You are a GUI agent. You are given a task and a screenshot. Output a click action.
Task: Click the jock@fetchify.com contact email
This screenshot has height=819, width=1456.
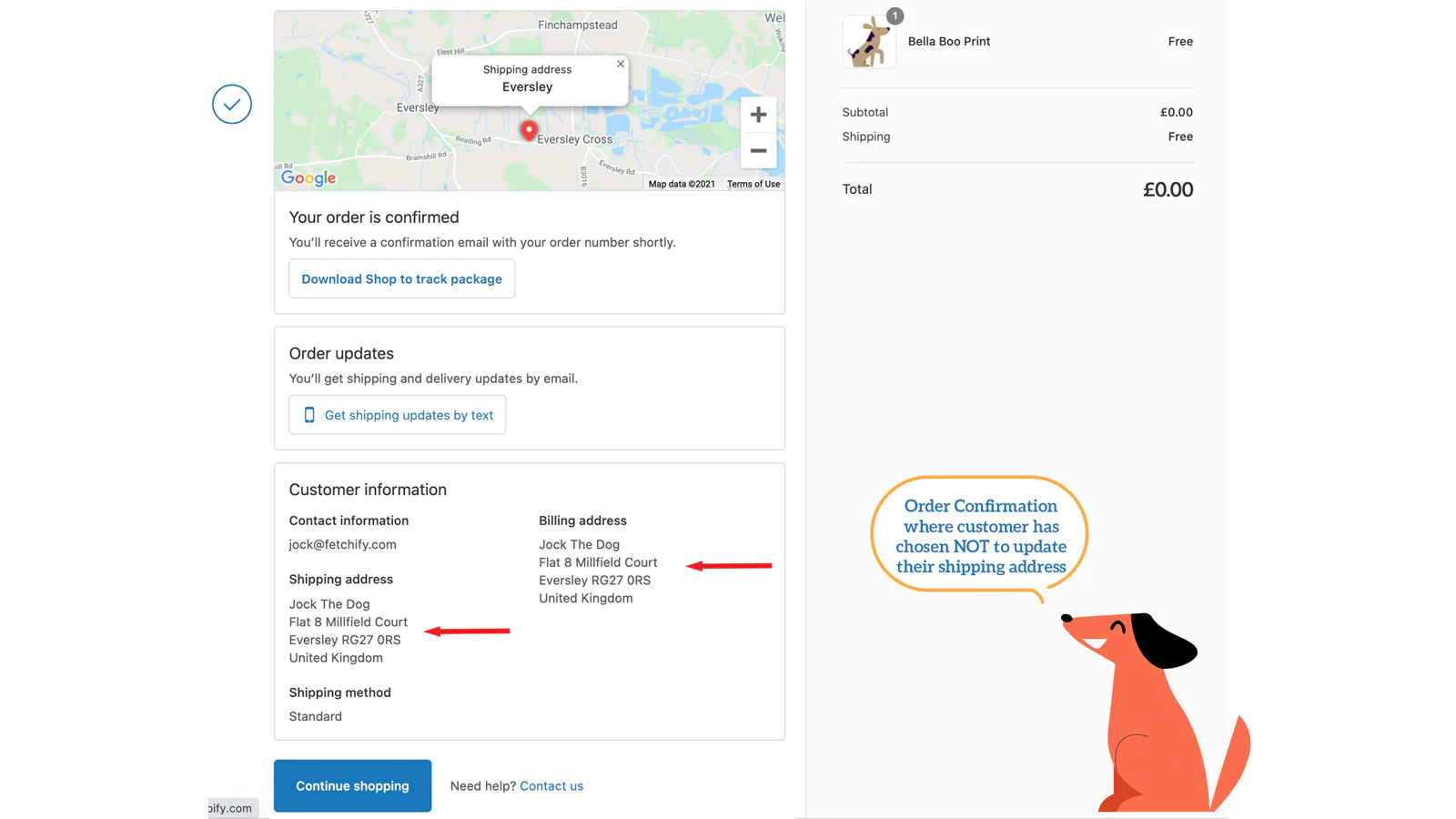coord(342,544)
